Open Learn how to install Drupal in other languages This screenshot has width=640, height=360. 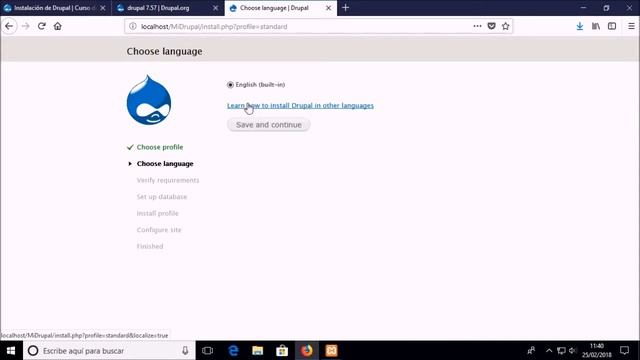(300, 105)
